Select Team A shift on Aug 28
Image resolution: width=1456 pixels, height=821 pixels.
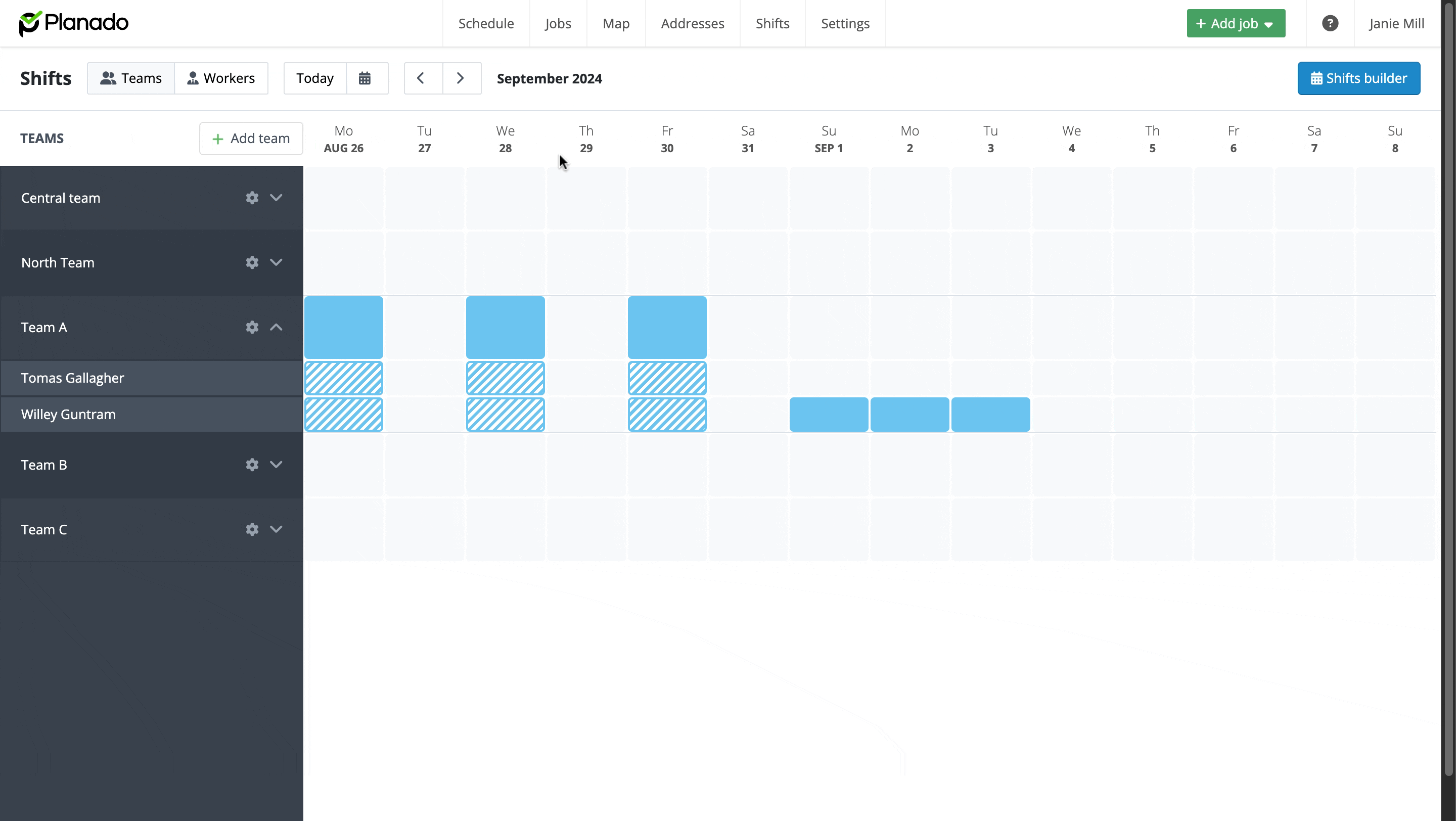pyautogui.click(x=506, y=327)
